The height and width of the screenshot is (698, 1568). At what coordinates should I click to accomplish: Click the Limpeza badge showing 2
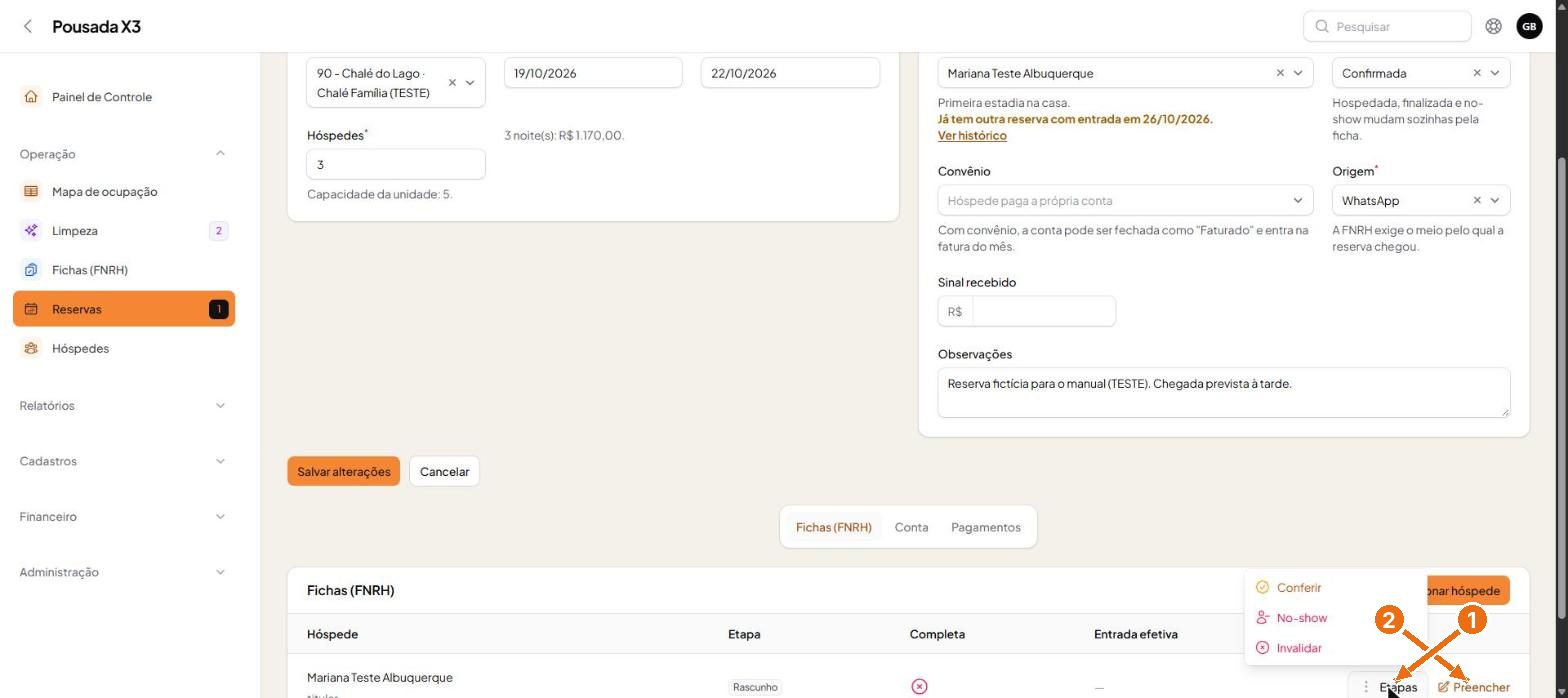(219, 231)
